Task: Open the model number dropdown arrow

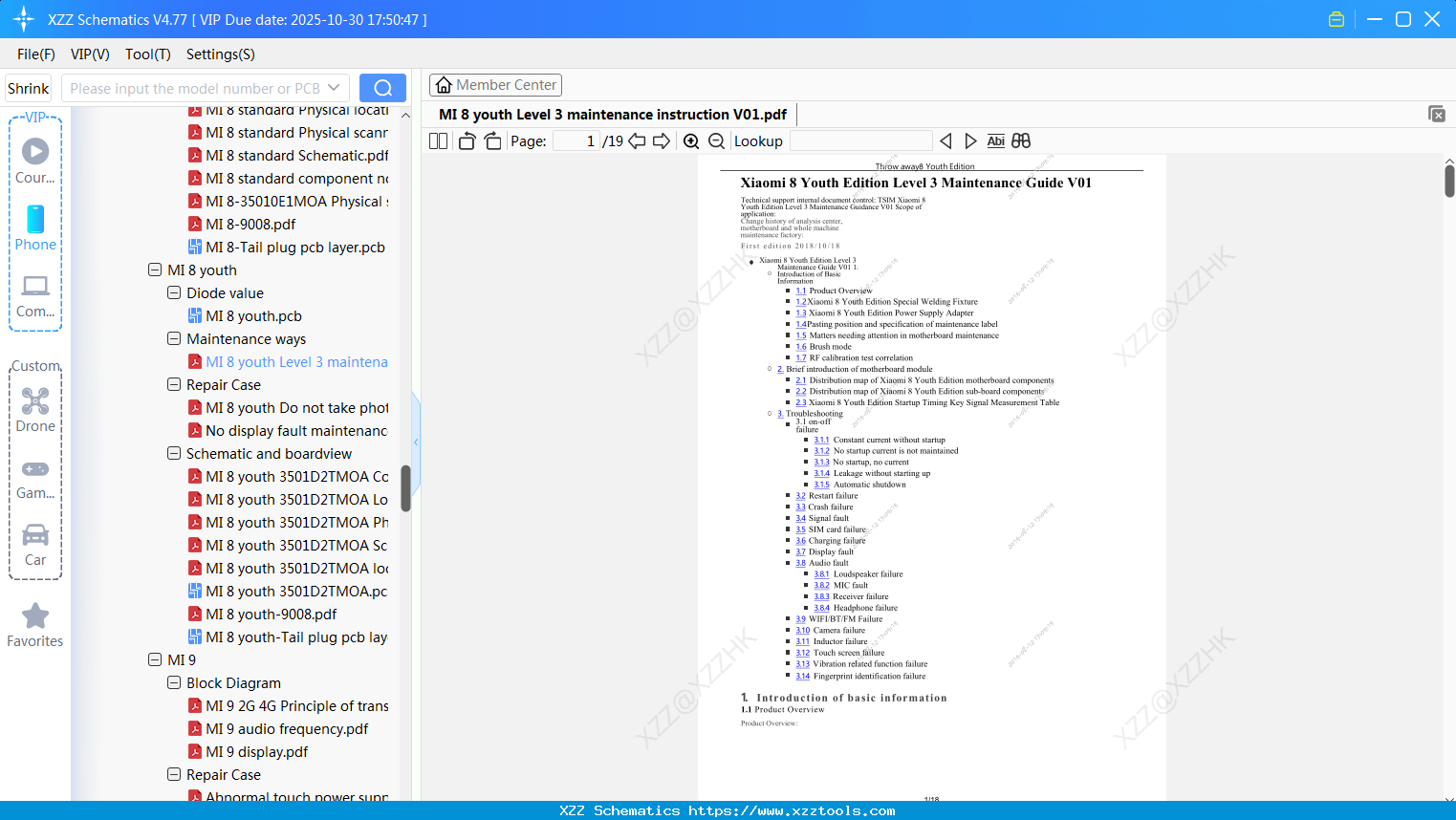Action: tap(334, 88)
